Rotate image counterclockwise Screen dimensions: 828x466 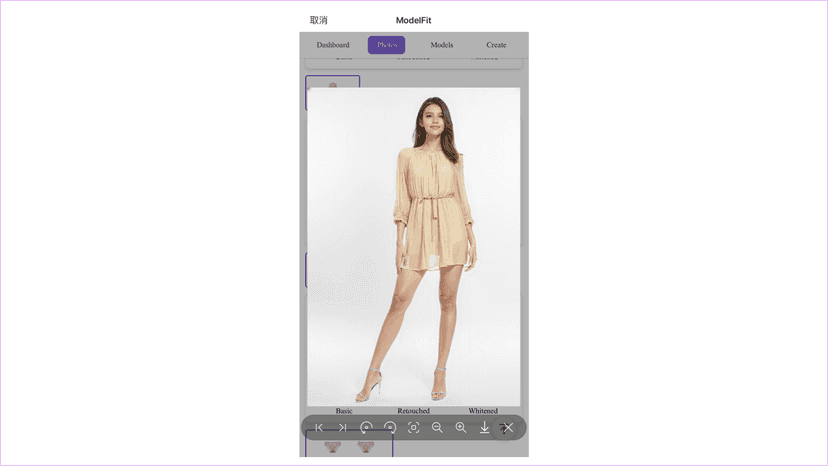366,427
